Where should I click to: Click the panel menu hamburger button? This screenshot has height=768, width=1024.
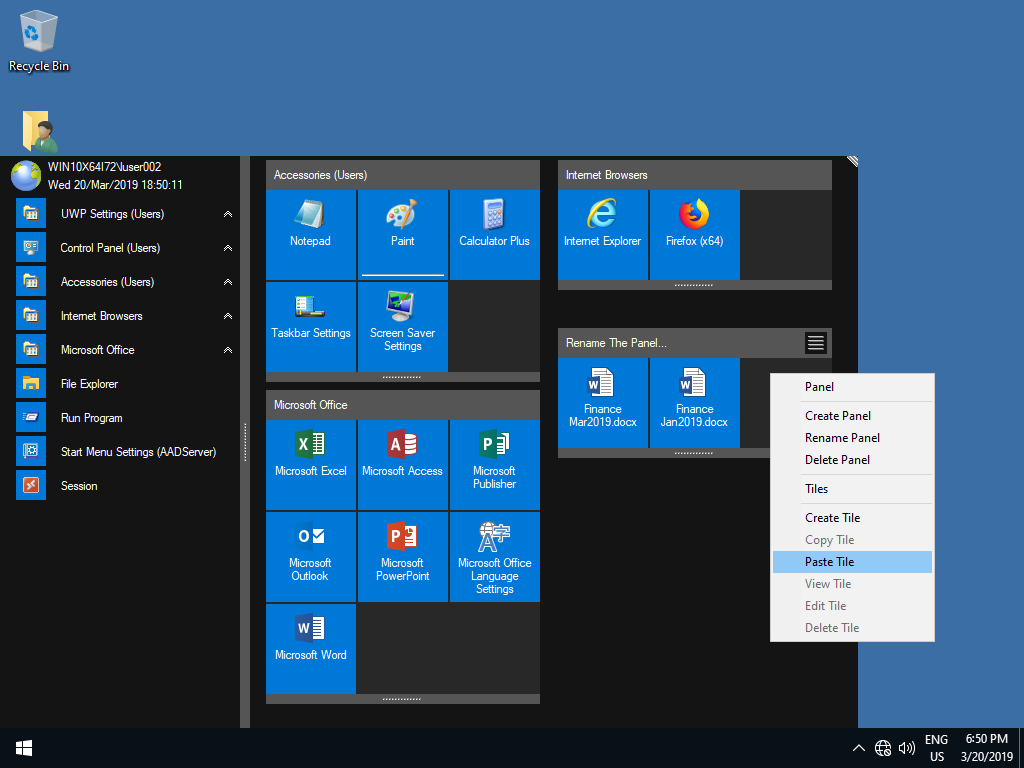816,343
